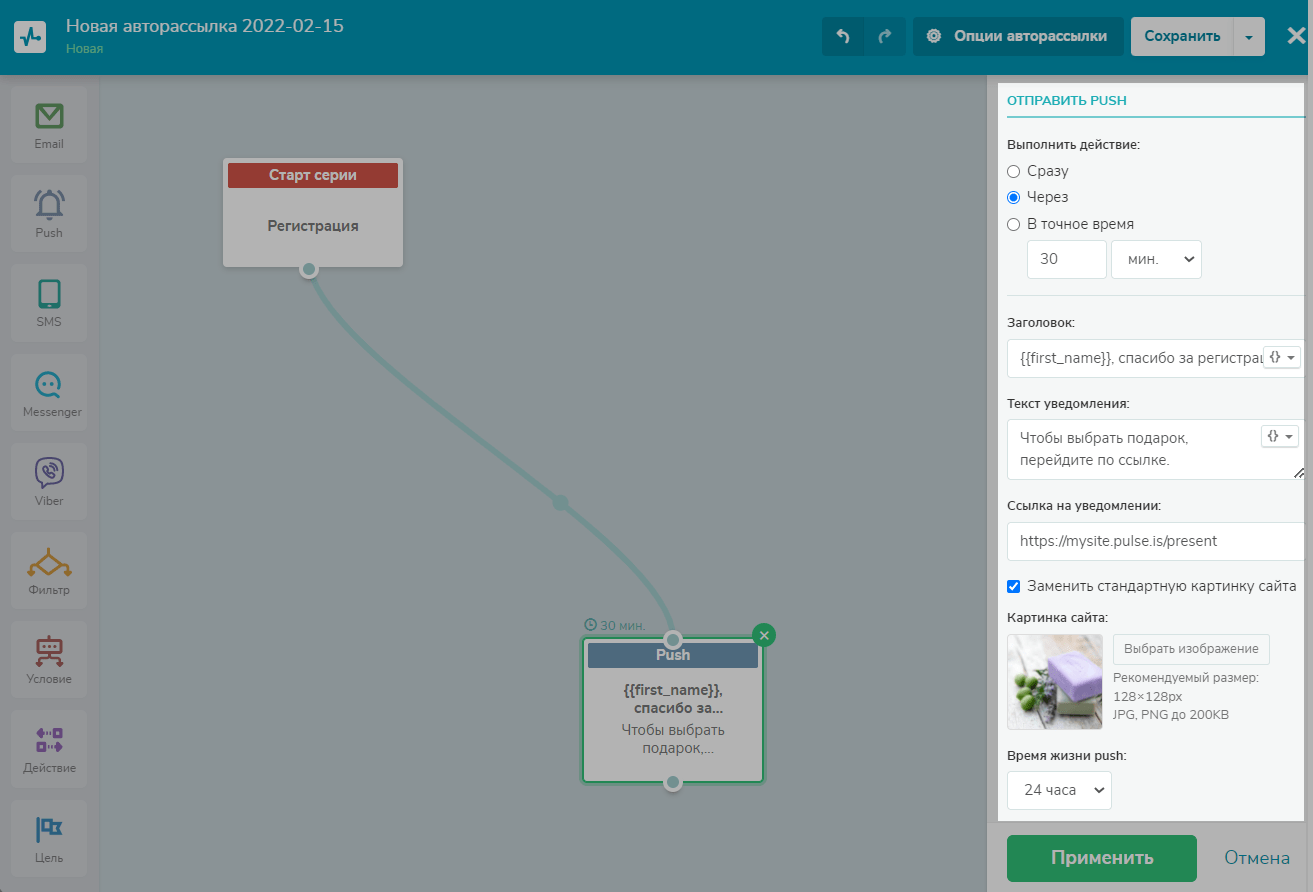Click the undo arrow in top toolbar
The image size is (1313, 892).
(x=843, y=36)
